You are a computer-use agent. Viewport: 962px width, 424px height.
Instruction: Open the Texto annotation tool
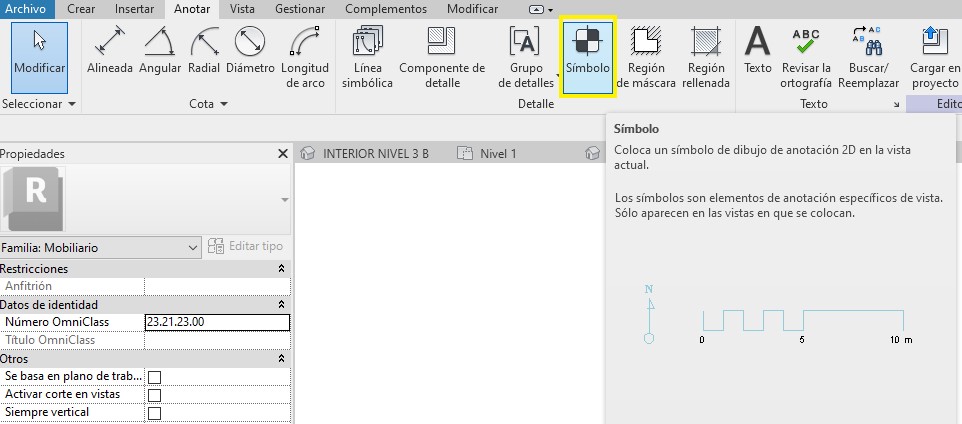(758, 55)
